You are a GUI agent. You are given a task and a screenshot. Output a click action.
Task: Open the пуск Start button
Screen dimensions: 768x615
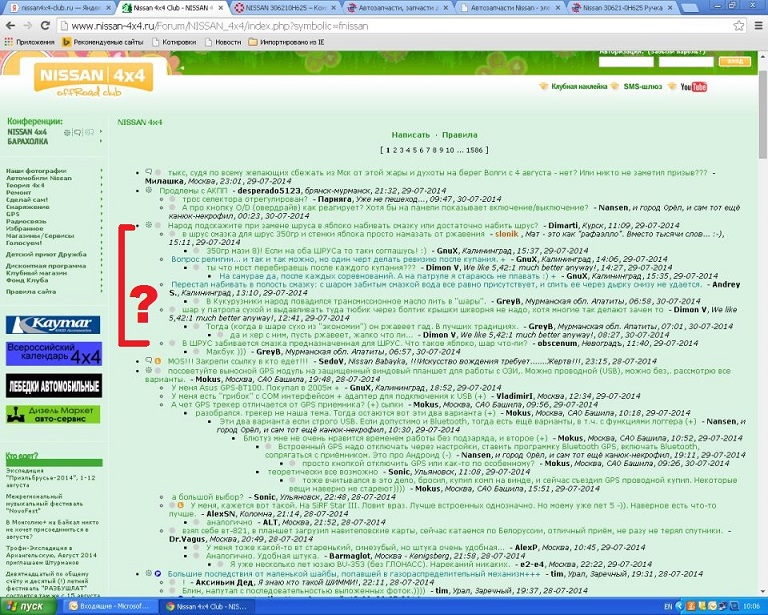[27, 606]
